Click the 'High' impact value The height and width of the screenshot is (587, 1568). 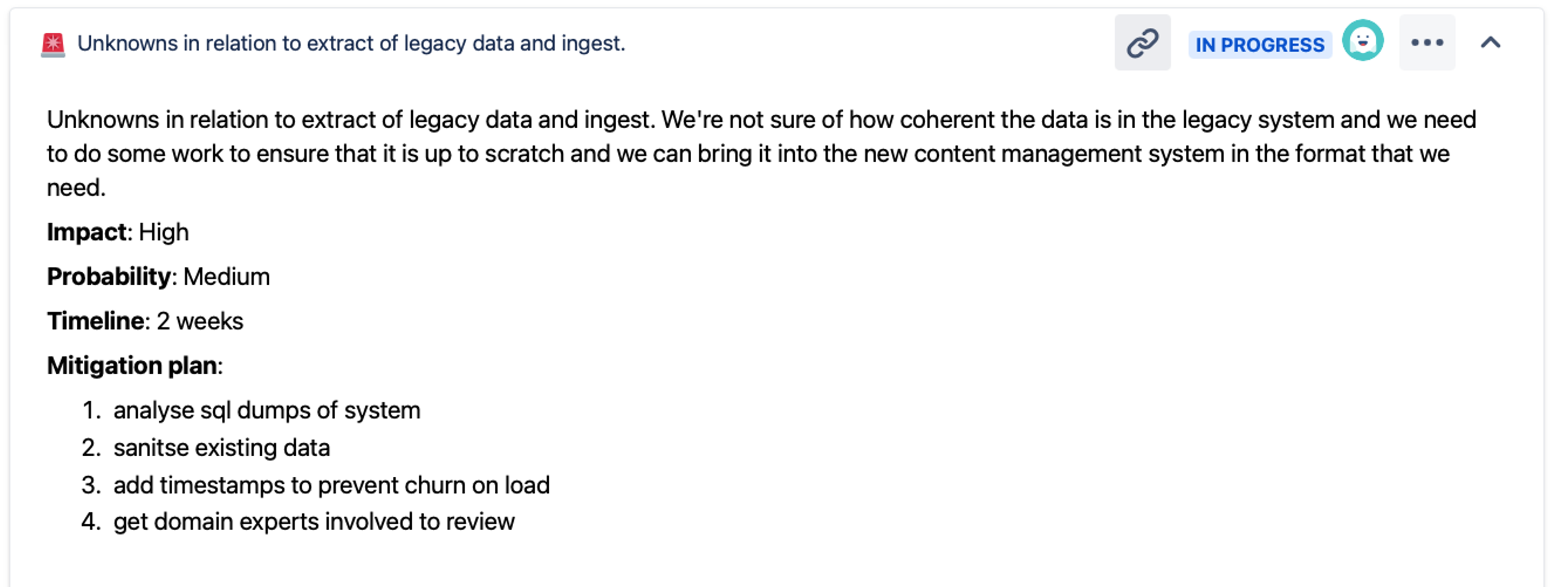pos(163,232)
